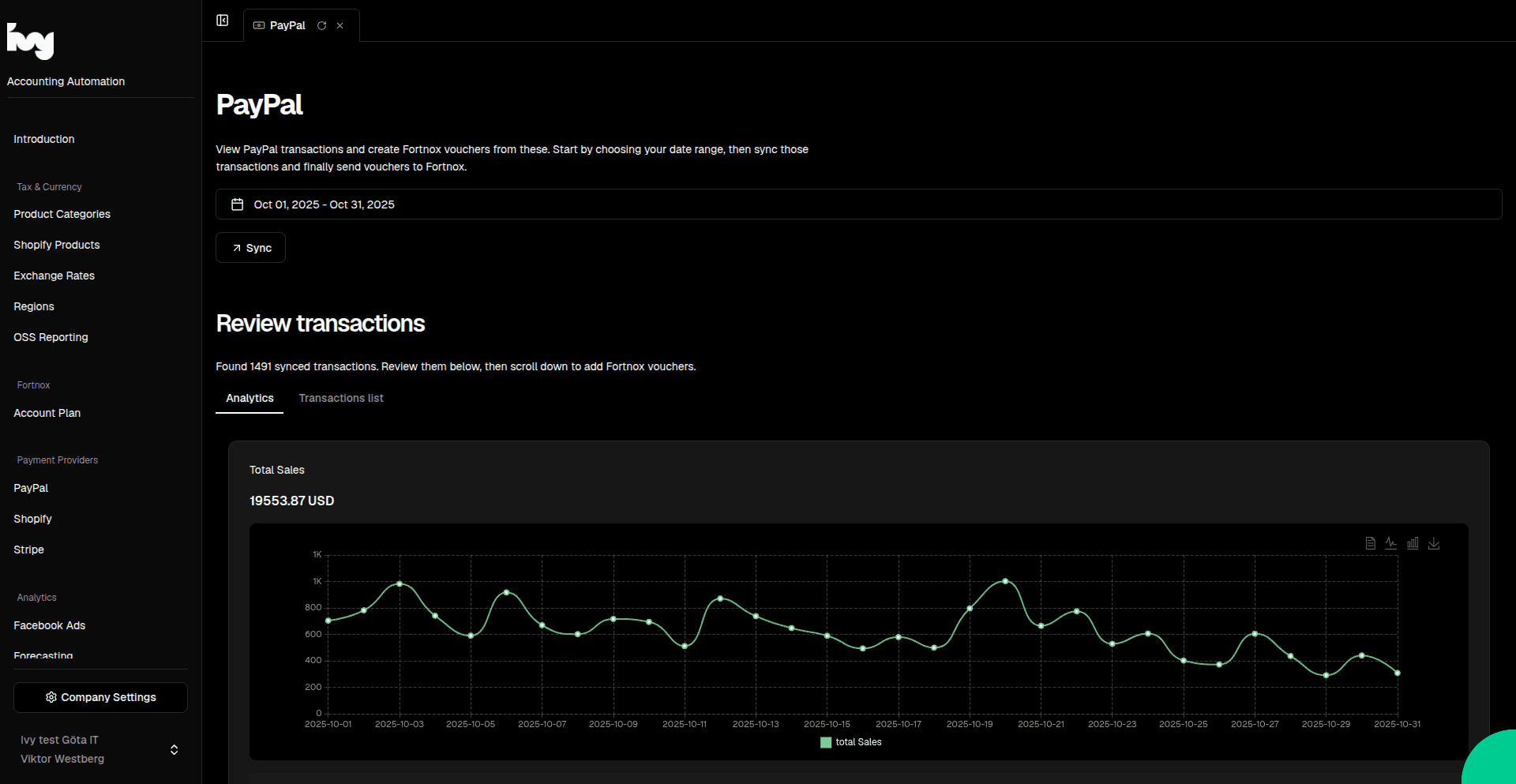Open Fortnox Account Plan

[47, 413]
